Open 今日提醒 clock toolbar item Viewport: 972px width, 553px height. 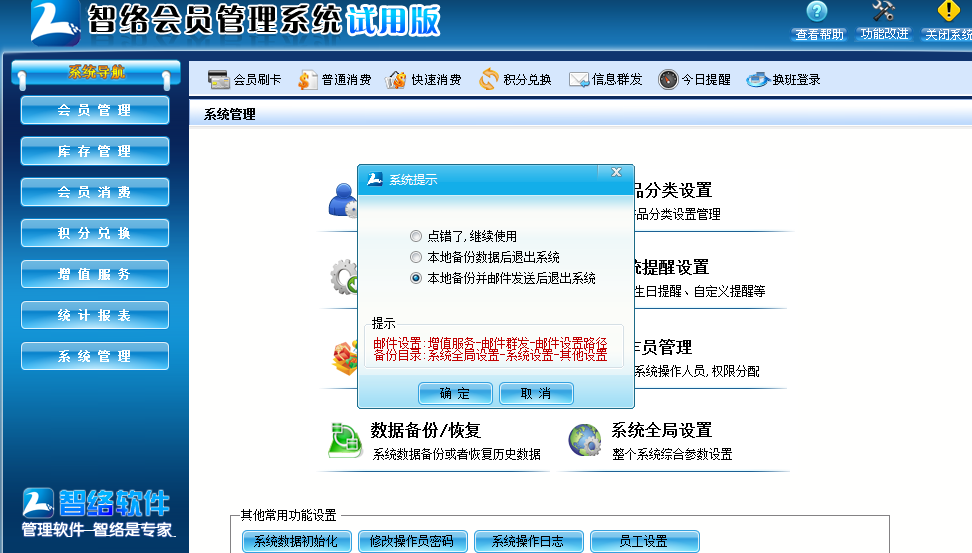coord(694,80)
